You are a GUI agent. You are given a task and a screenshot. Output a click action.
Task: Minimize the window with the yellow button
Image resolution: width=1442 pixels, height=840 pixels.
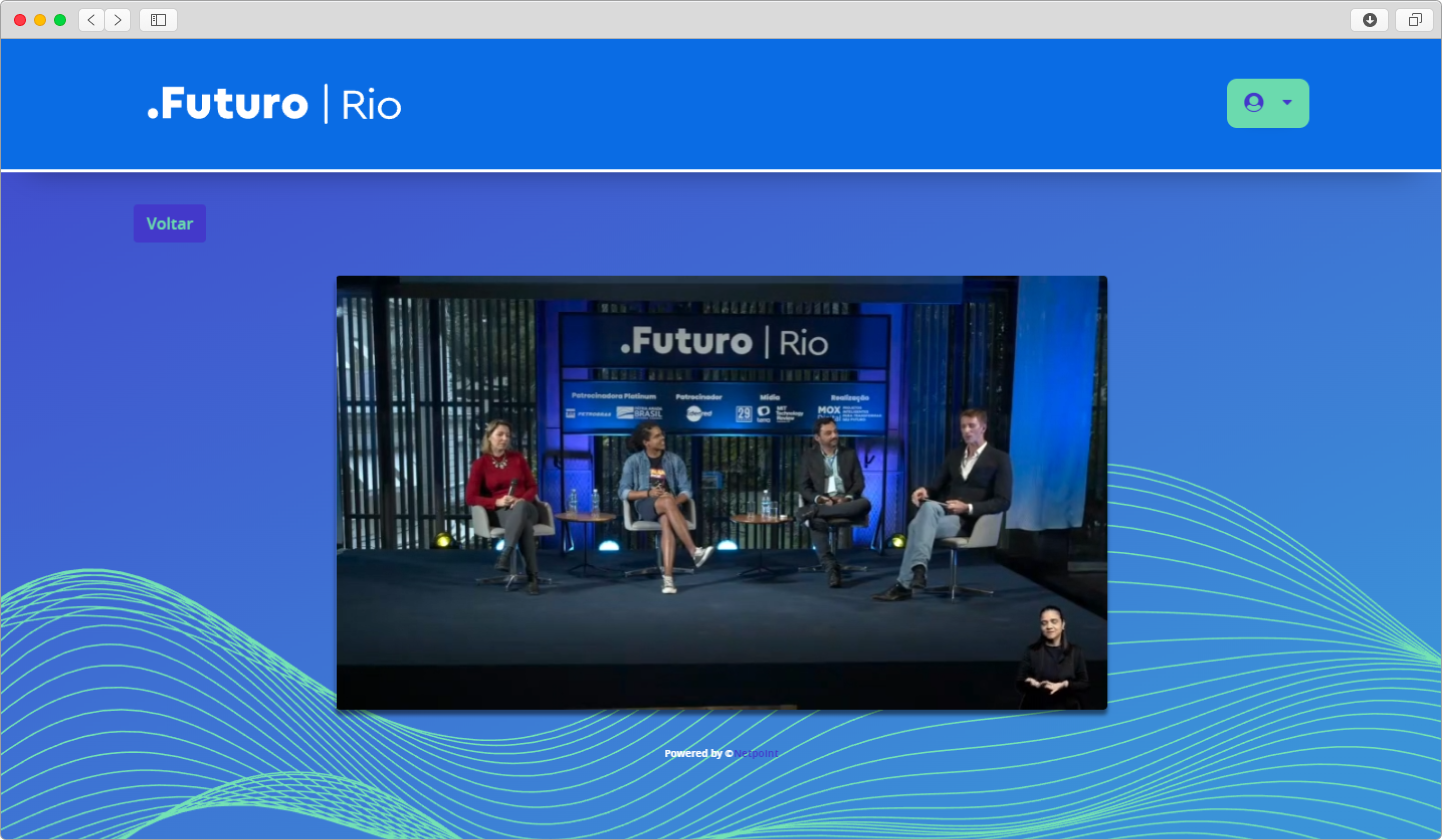[40, 20]
